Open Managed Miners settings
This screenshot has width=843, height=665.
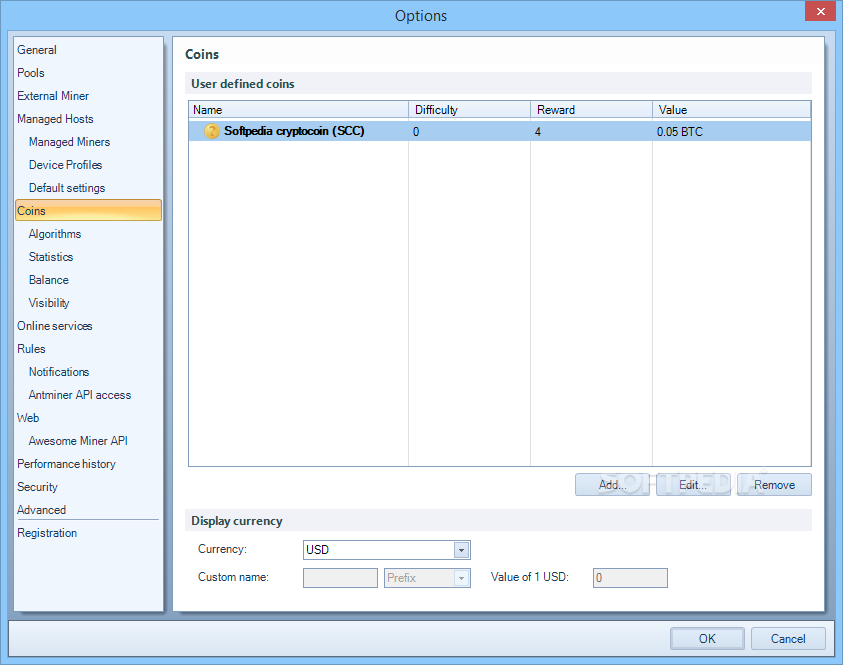(x=69, y=142)
